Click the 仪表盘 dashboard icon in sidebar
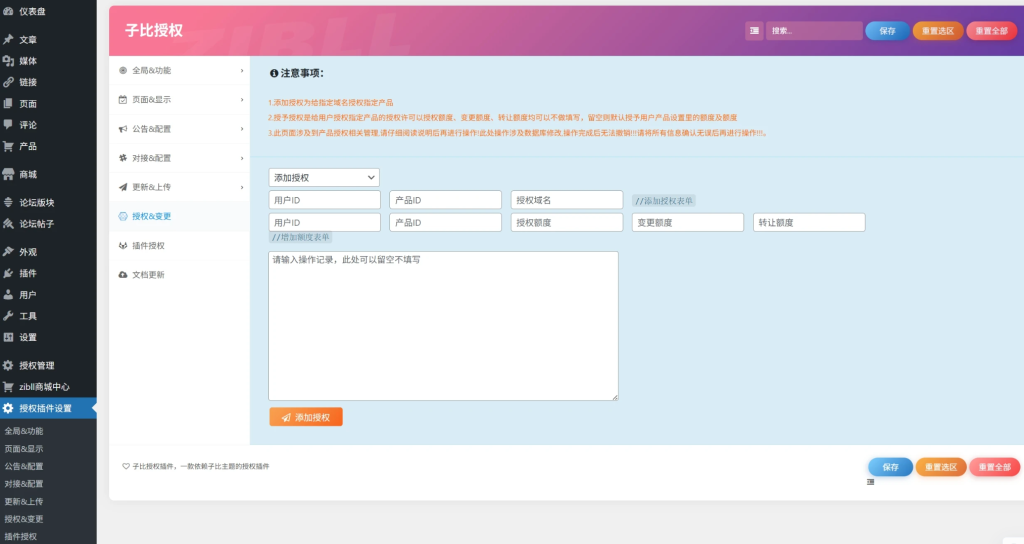The height and width of the screenshot is (544, 1024). [x=8, y=11]
